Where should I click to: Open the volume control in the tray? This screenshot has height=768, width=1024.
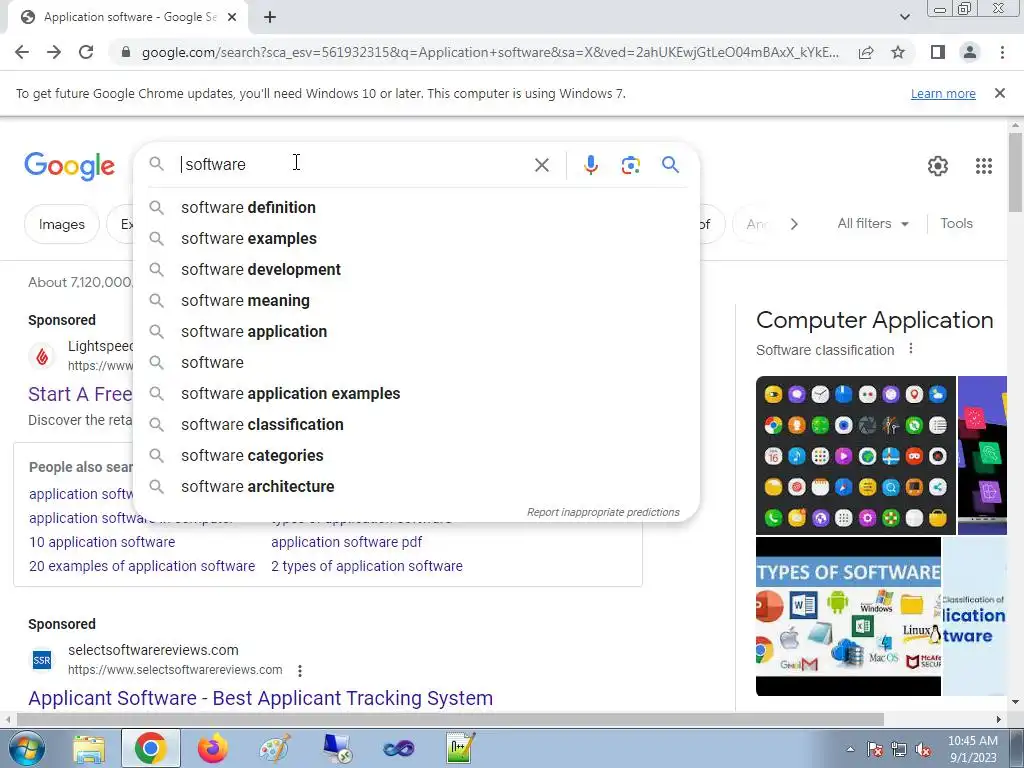pos(924,750)
